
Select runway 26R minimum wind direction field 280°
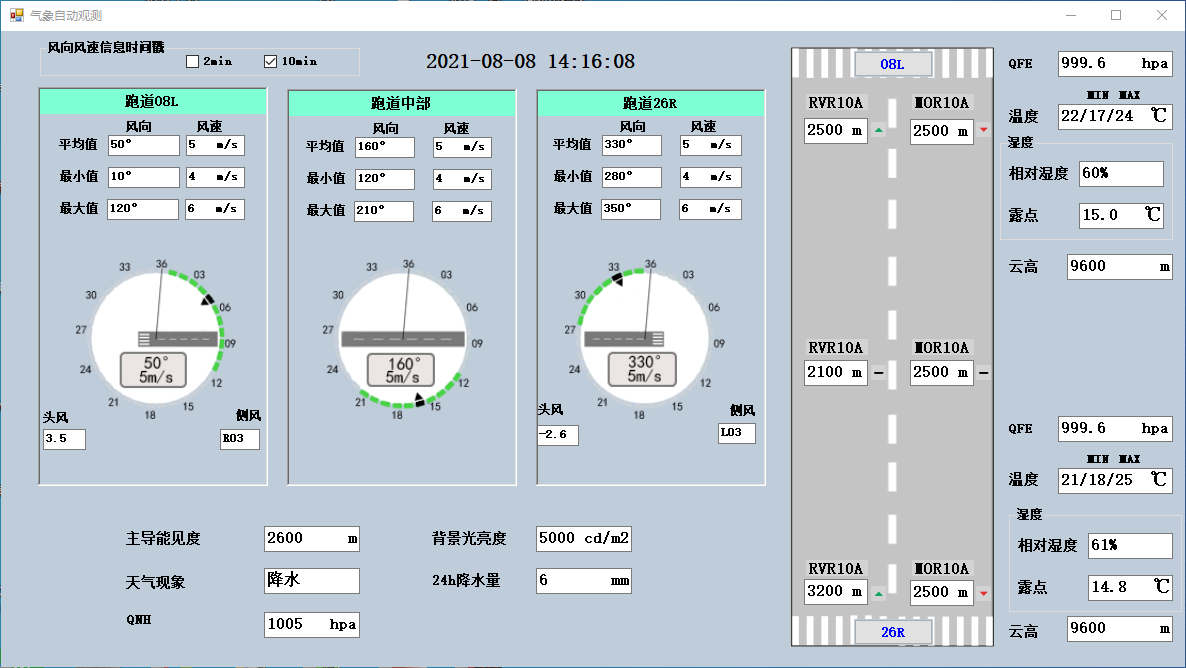[632, 177]
